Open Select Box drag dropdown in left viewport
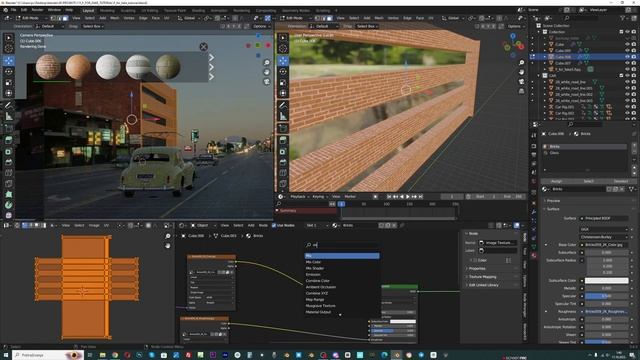 tap(93, 26)
